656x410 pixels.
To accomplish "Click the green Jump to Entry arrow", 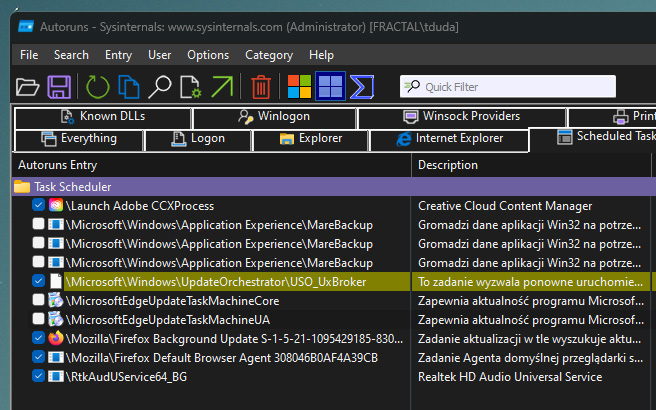I will click(x=222, y=87).
